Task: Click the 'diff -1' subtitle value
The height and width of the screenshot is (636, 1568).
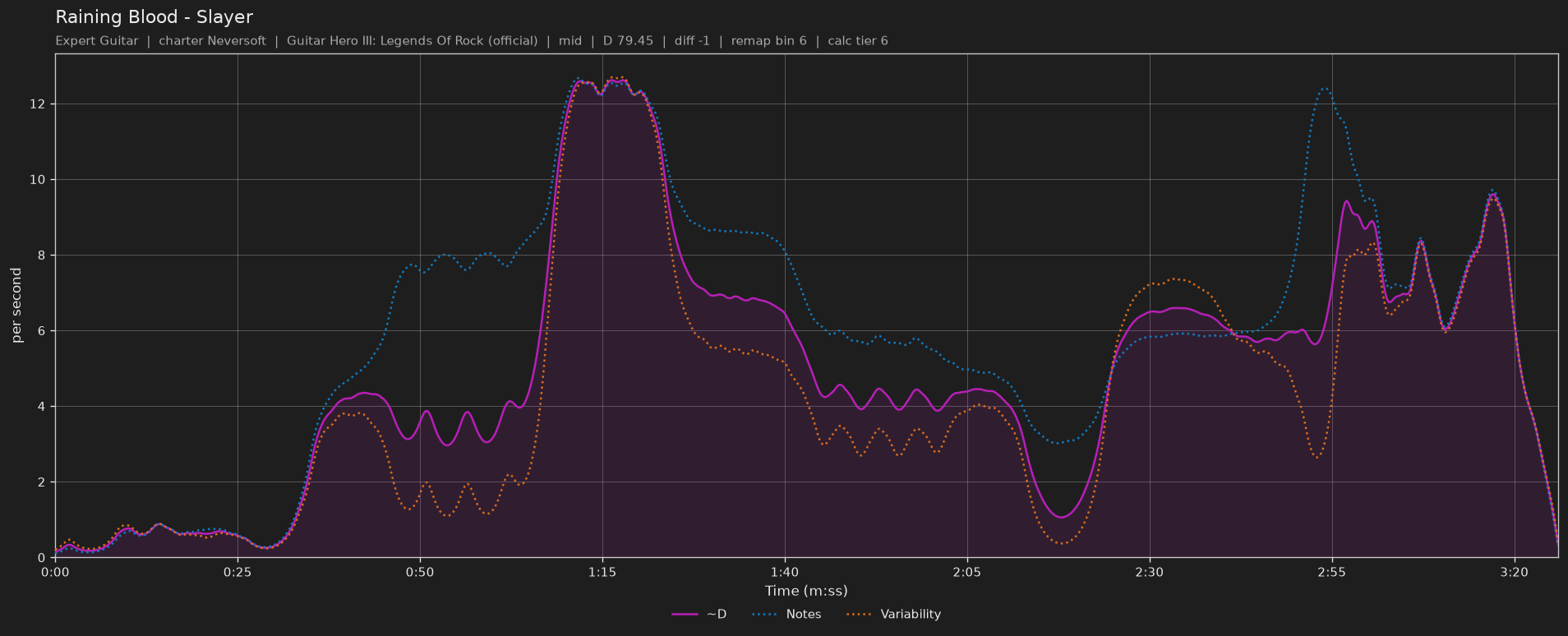Action: point(692,41)
